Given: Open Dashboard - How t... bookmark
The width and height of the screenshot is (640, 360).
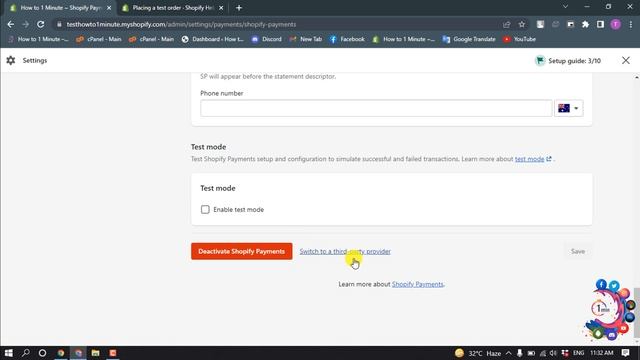Looking at the screenshot, I should pyautogui.click(x=213, y=39).
